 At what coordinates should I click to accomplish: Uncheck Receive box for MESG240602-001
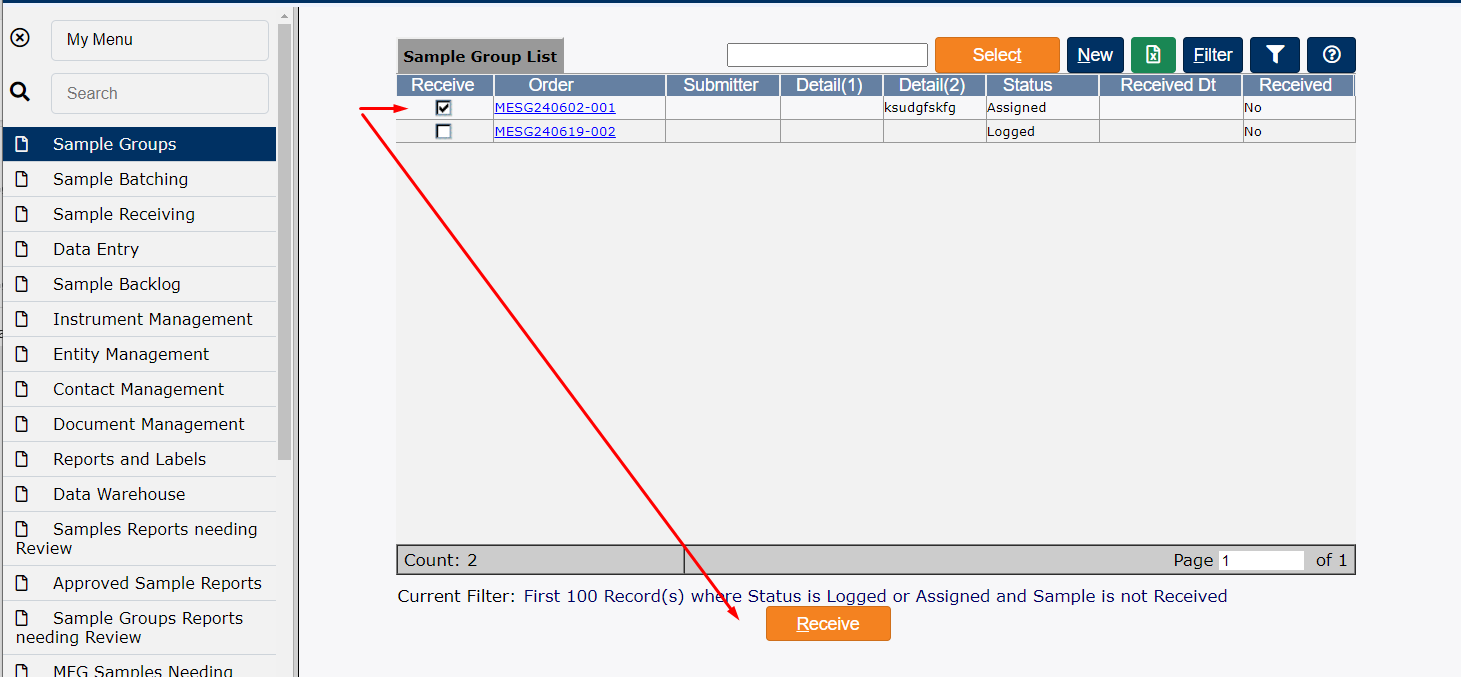[x=444, y=108]
